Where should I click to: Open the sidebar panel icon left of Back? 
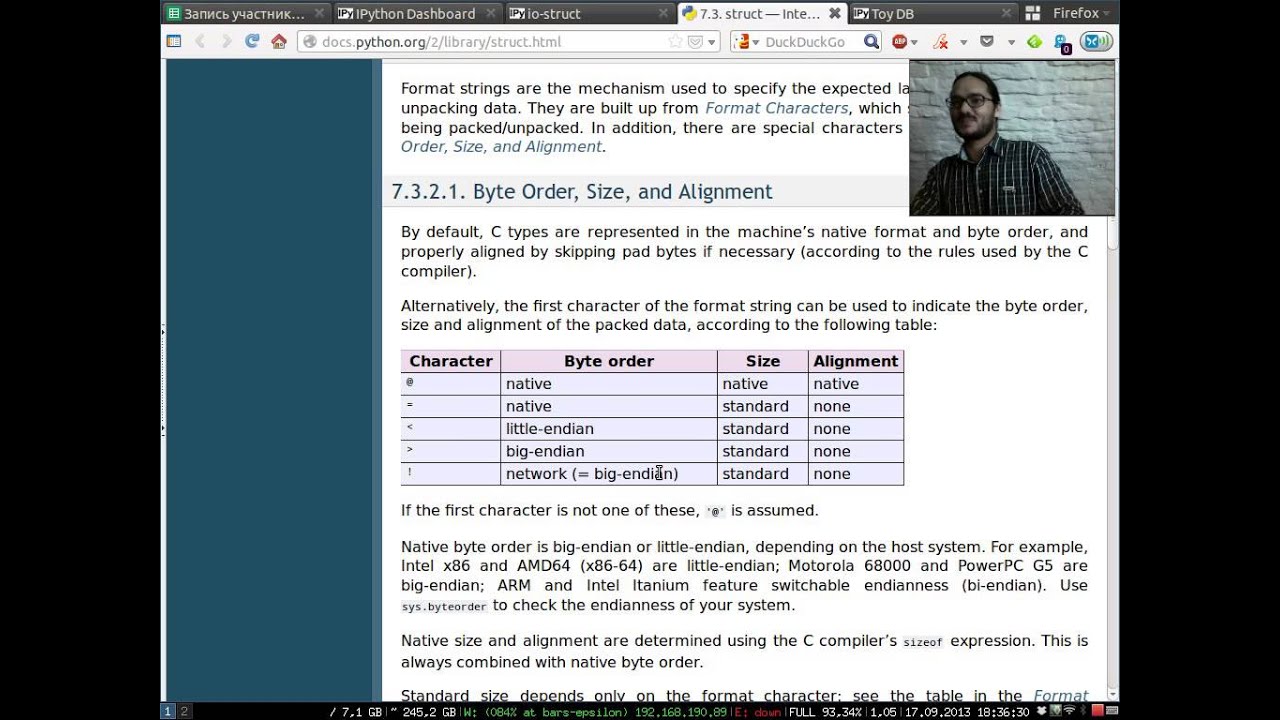click(174, 42)
